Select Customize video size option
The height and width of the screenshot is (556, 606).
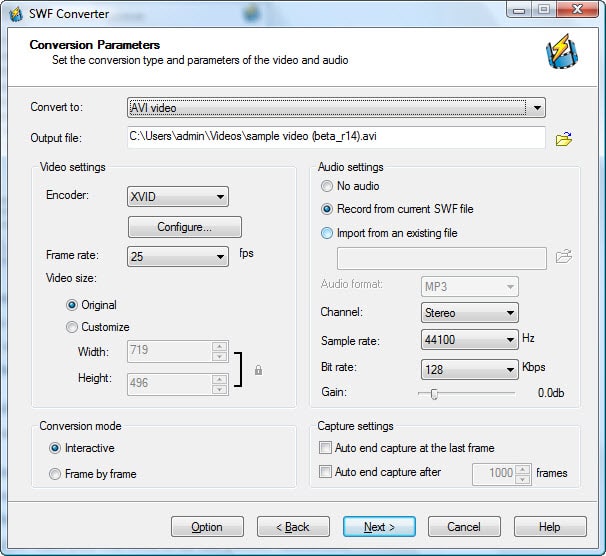click(71, 327)
